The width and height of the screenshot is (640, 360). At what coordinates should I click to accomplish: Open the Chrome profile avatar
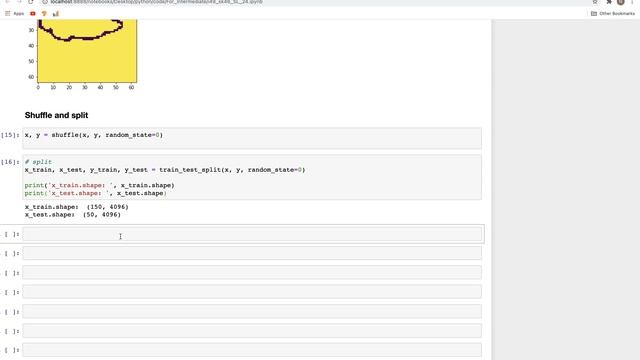click(620, 2)
